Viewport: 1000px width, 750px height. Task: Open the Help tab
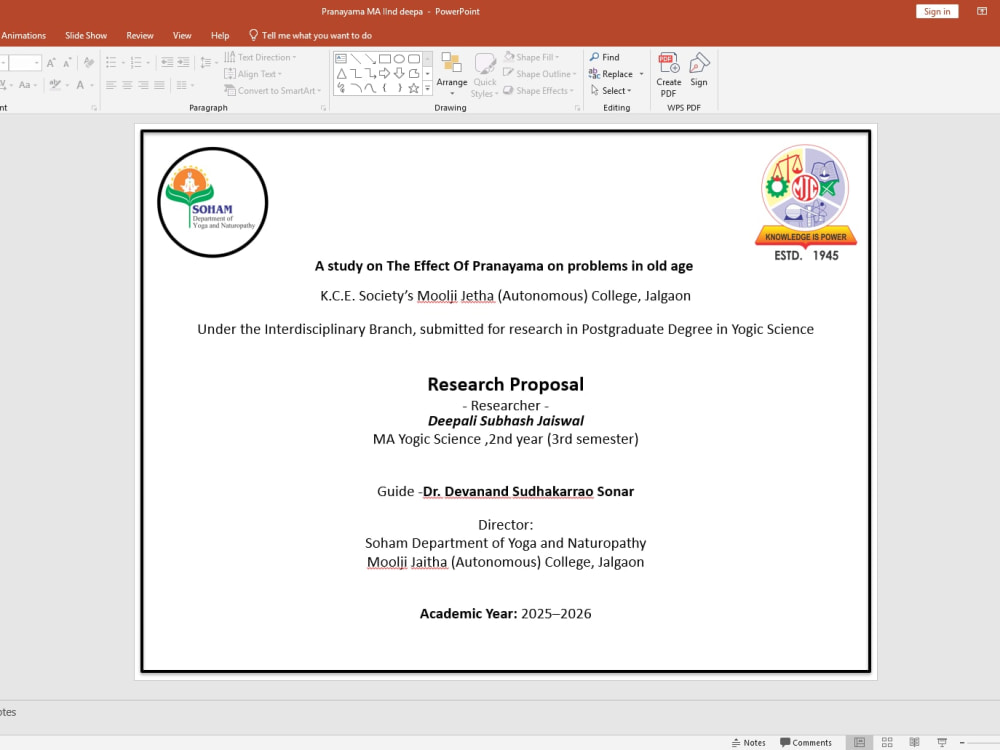pyautogui.click(x=220, y=36)
